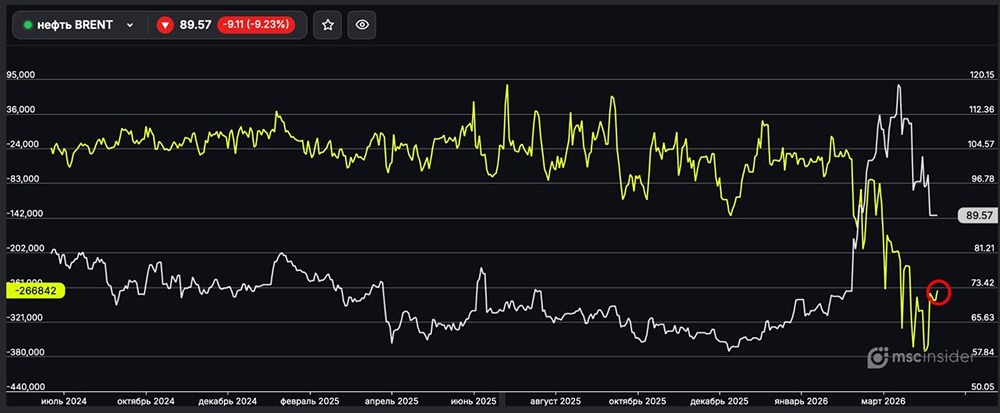Click the февраль 2025 axis label
Viewport: 1000px width, 413px height.
[x=309, y=402]
